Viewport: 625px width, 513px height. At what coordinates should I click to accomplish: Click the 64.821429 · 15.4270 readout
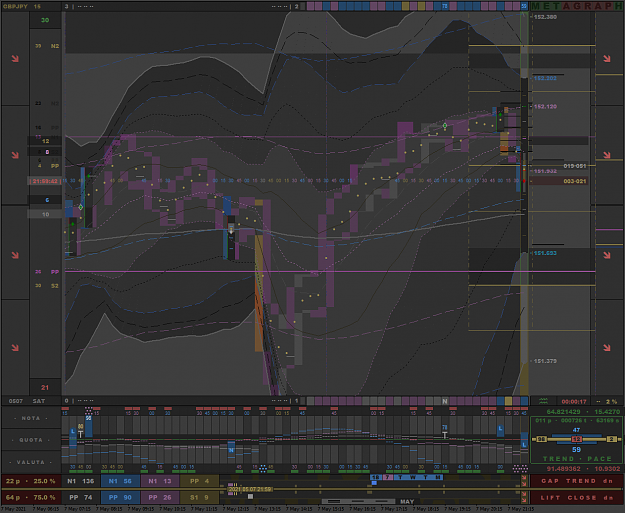[583, 412]
